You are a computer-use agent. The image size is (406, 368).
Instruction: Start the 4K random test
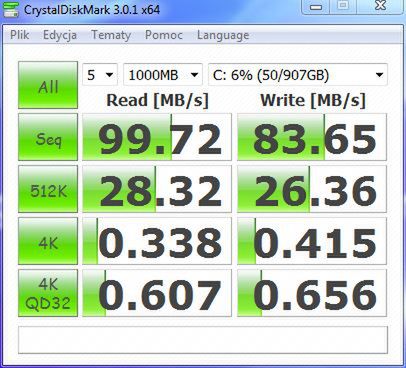tap(48, 241)
